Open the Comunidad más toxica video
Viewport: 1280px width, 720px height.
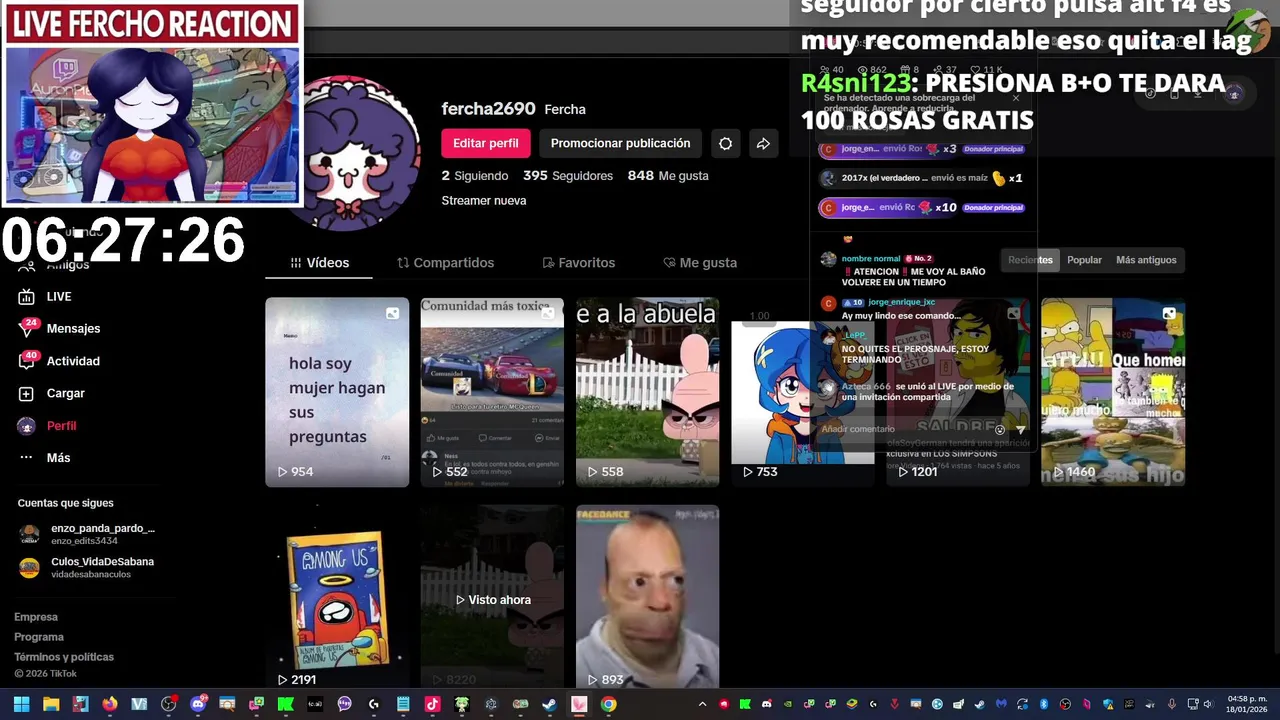(492, 392)
